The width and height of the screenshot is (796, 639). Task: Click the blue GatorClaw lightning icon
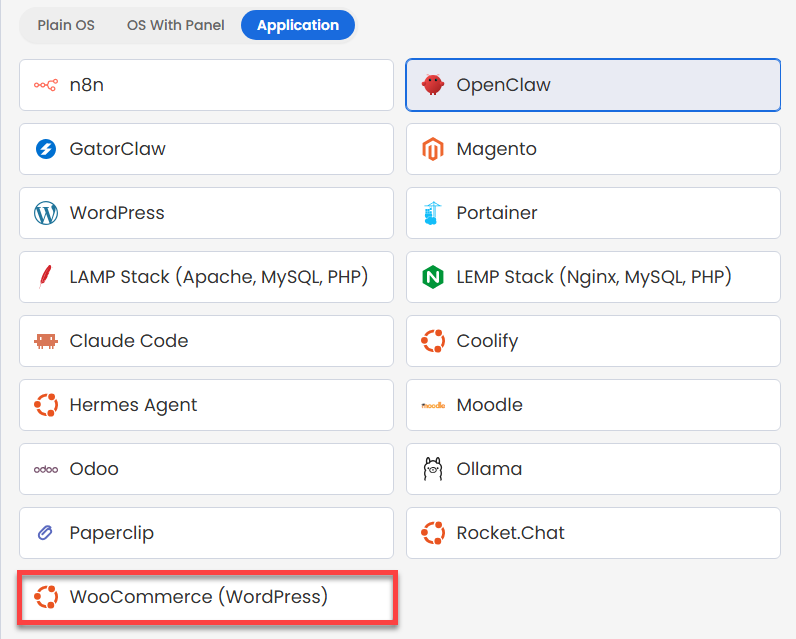46,149
